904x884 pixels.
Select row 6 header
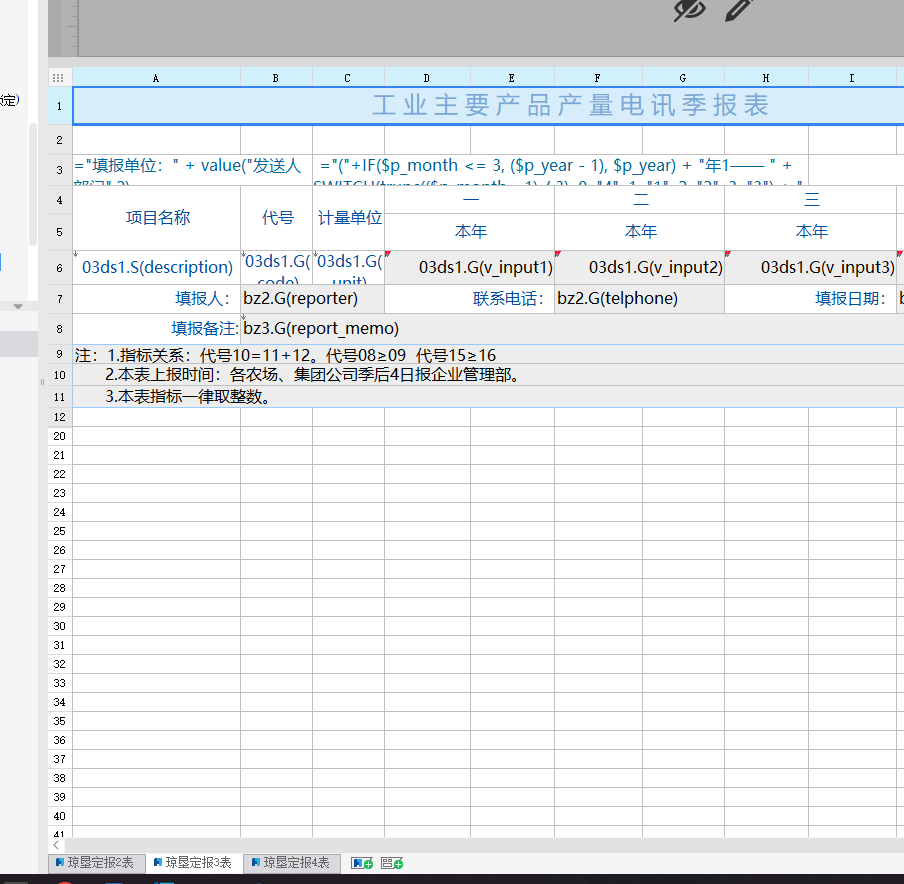(x=60, y=268)
